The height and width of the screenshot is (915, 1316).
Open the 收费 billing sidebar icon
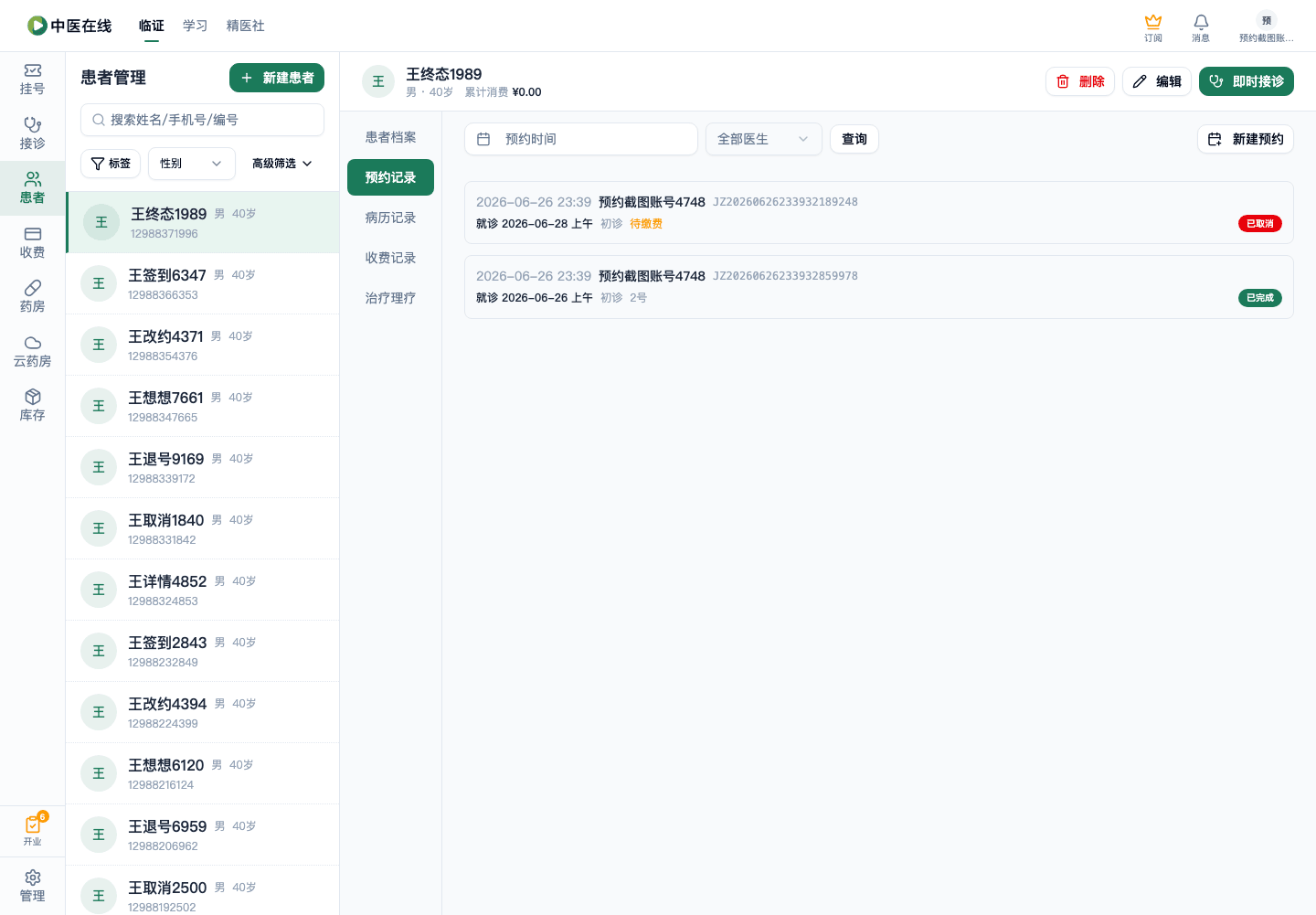point(32,242)
